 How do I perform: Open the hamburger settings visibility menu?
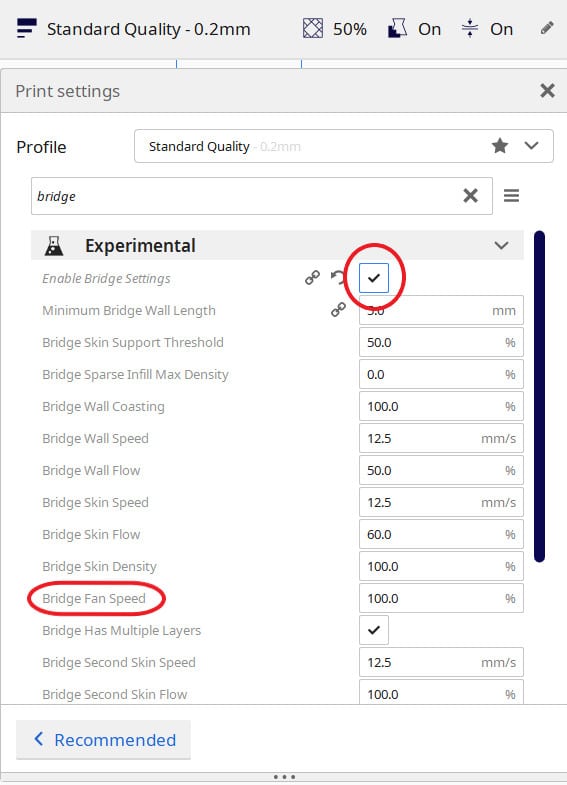(511, 195)
